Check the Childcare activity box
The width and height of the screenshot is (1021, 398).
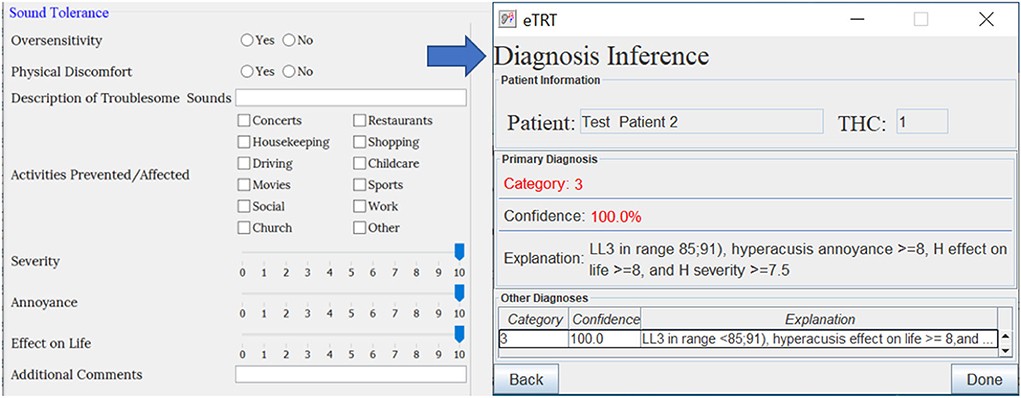point(359,163)
